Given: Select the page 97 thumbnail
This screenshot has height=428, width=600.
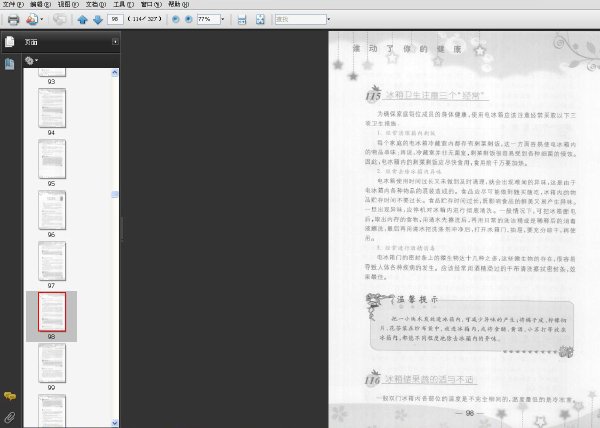Looking at the screenshot, I should [x=52, y=261].
